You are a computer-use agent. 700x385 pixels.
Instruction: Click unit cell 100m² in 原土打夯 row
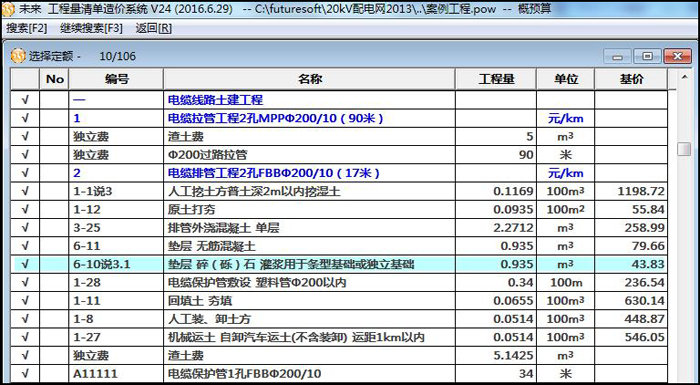point(566,209)
